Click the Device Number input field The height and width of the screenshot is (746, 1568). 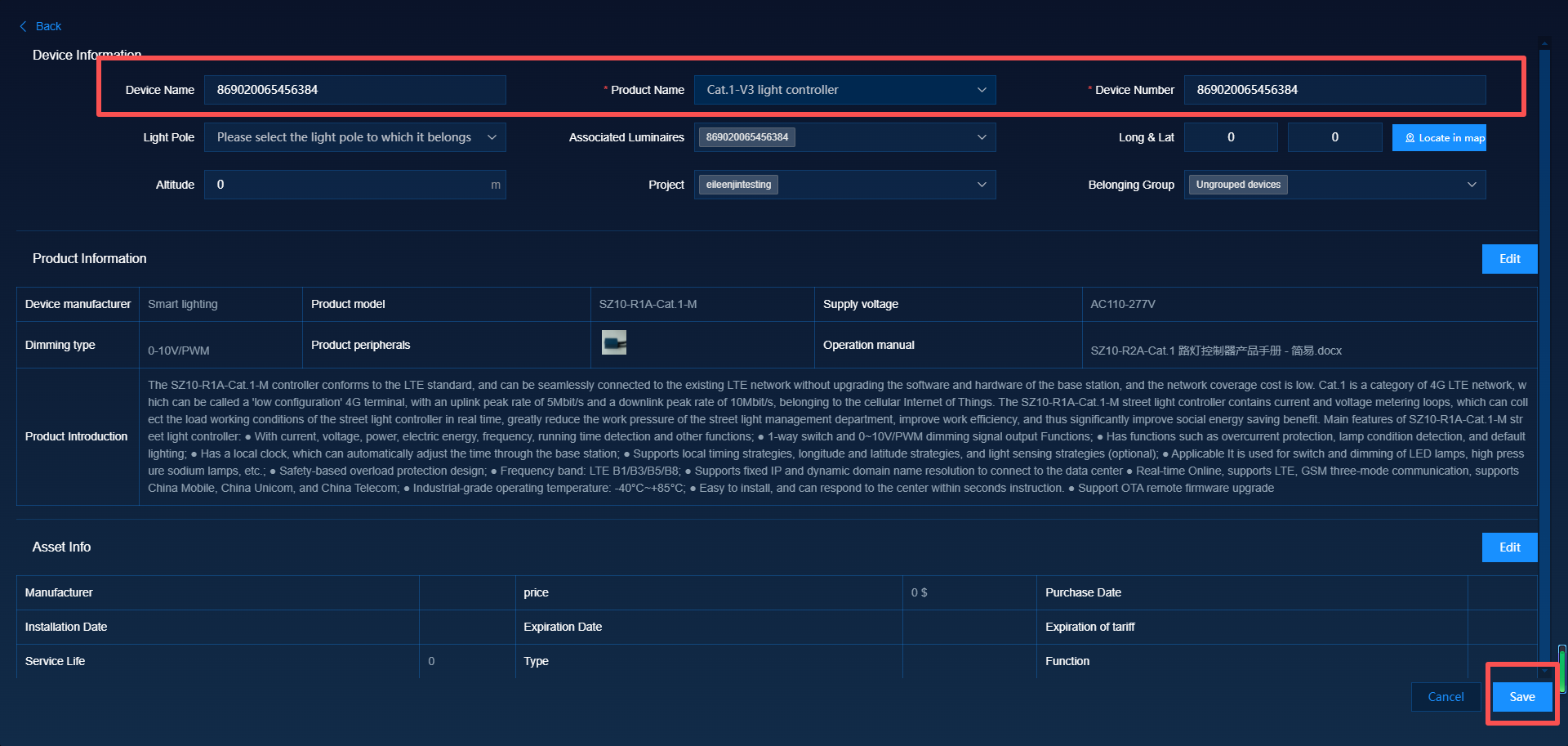(1334, 90)
